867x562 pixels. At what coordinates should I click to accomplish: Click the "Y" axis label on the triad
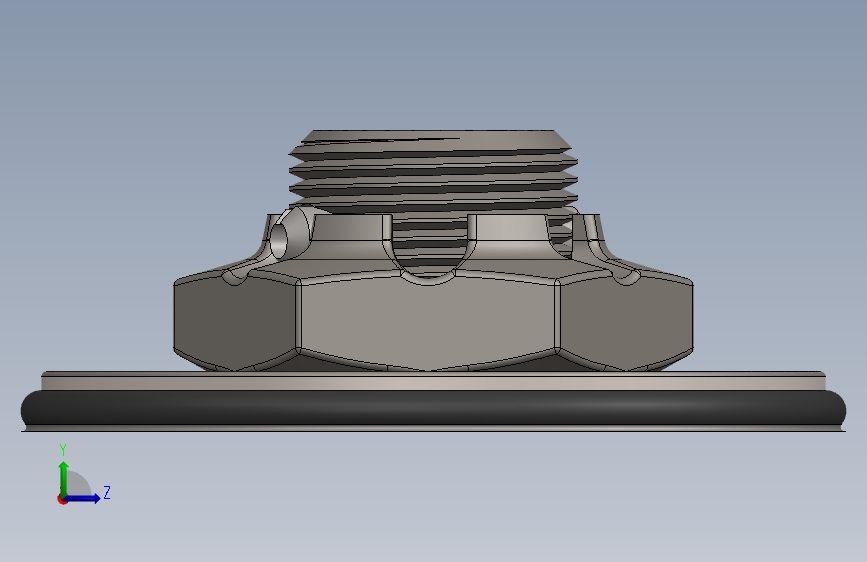63,450
